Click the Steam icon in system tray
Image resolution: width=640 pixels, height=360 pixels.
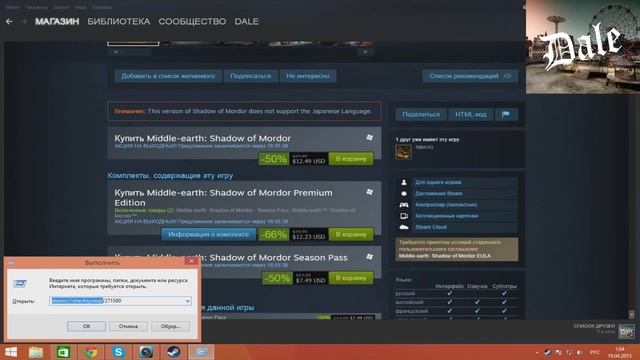click(x=548, y=353)
